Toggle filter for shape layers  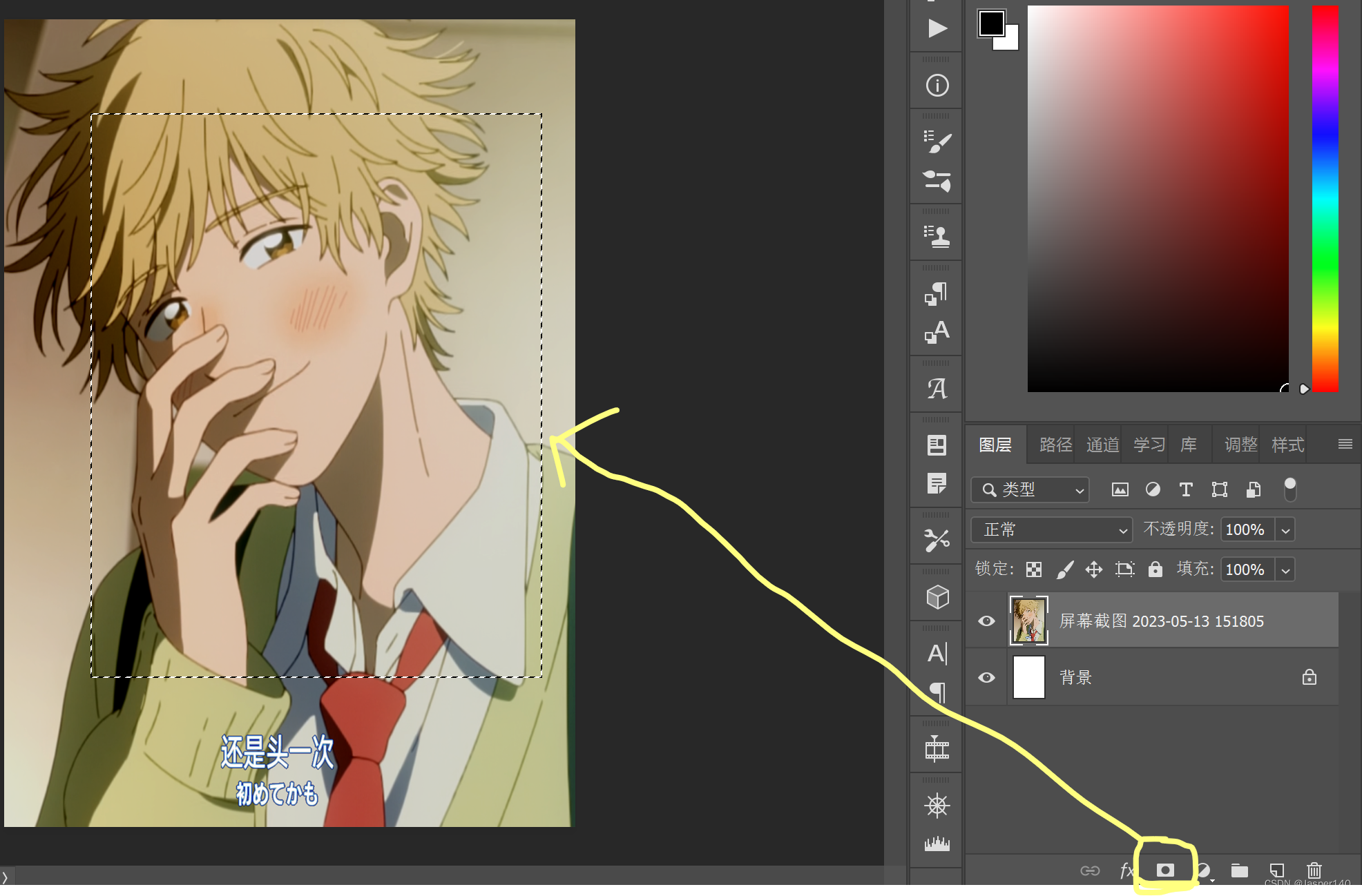coord(1220,489)
